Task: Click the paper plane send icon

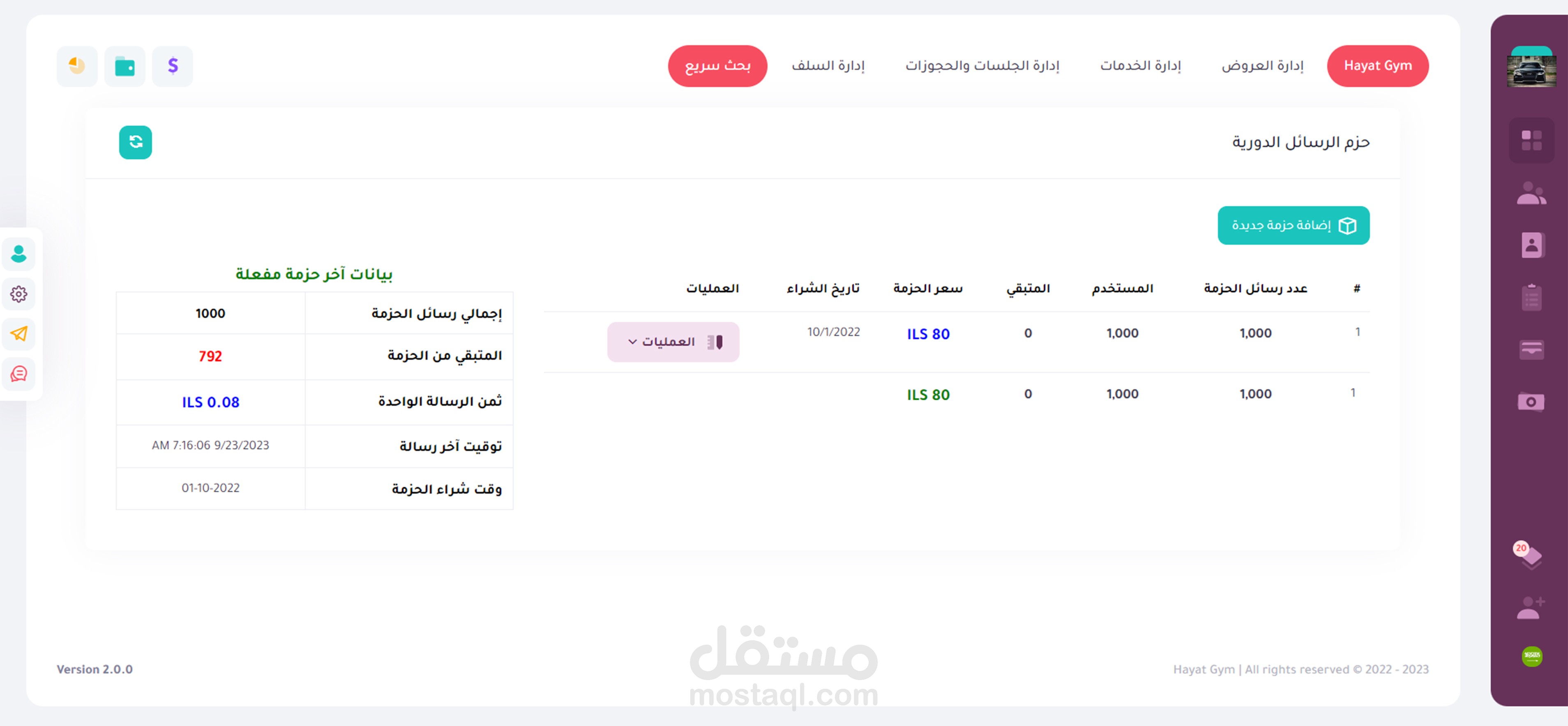Action: click(19, 333)
